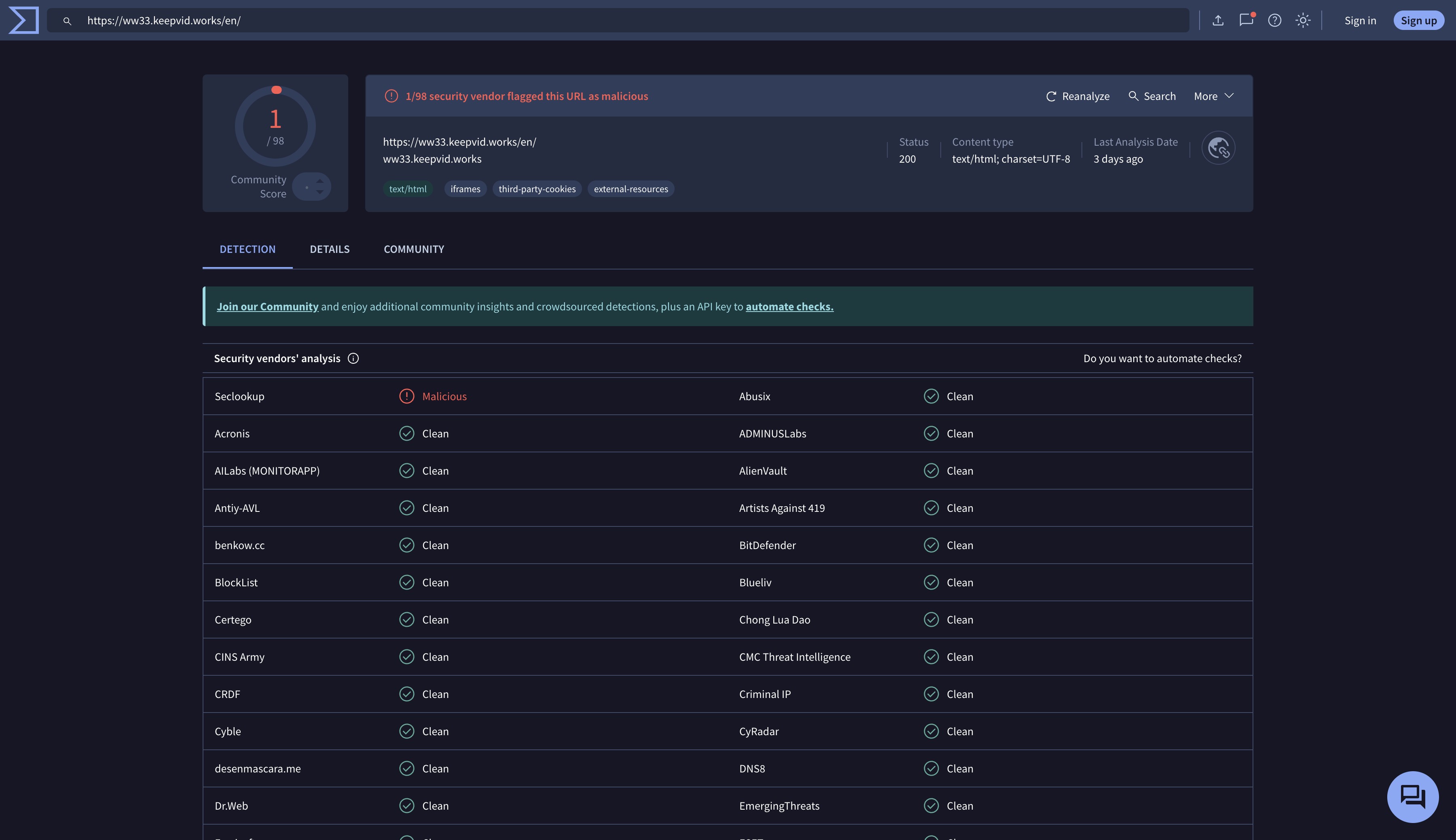
Task: Click the clean checkmark icon for Acronis
Action: [406, 433]
